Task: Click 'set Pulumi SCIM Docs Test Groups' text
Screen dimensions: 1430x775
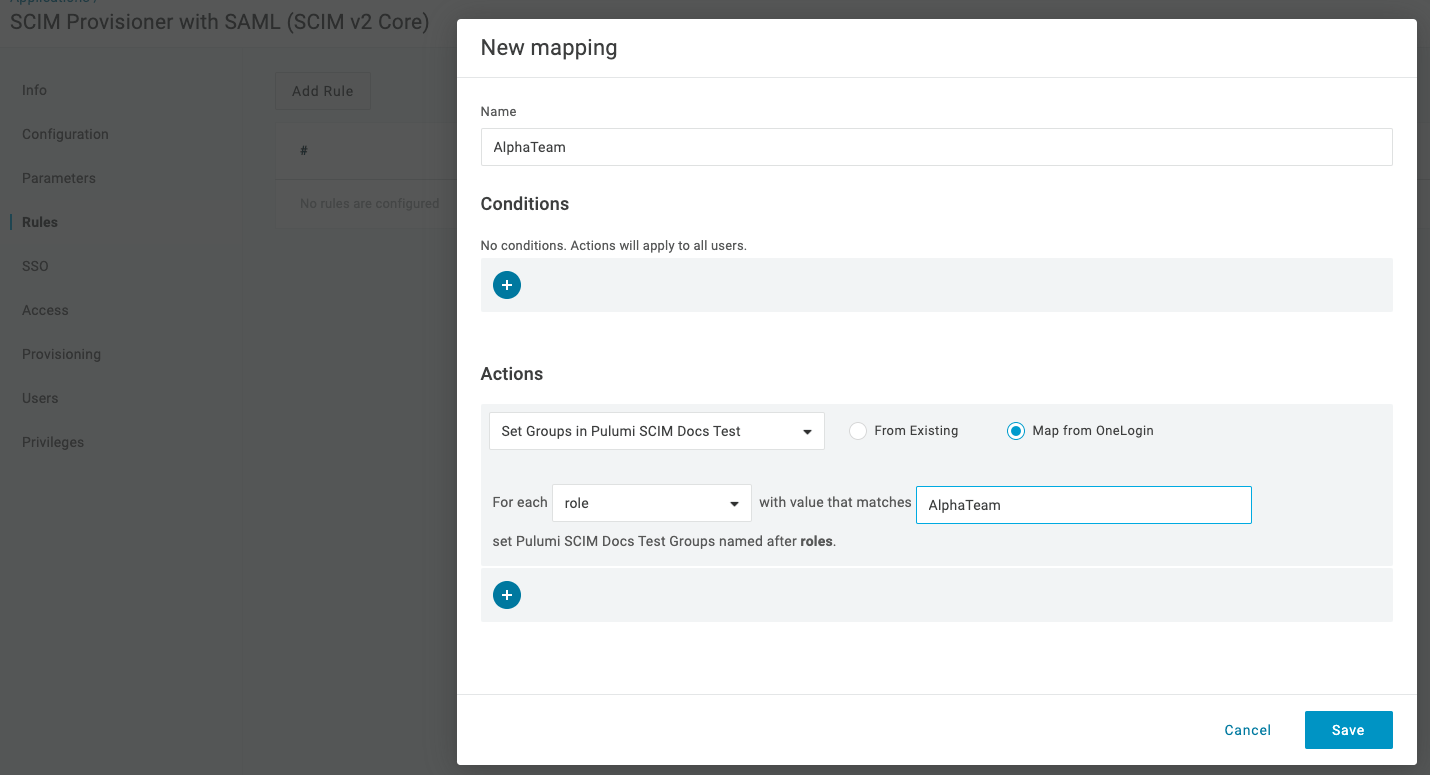Action: (664, 541)
